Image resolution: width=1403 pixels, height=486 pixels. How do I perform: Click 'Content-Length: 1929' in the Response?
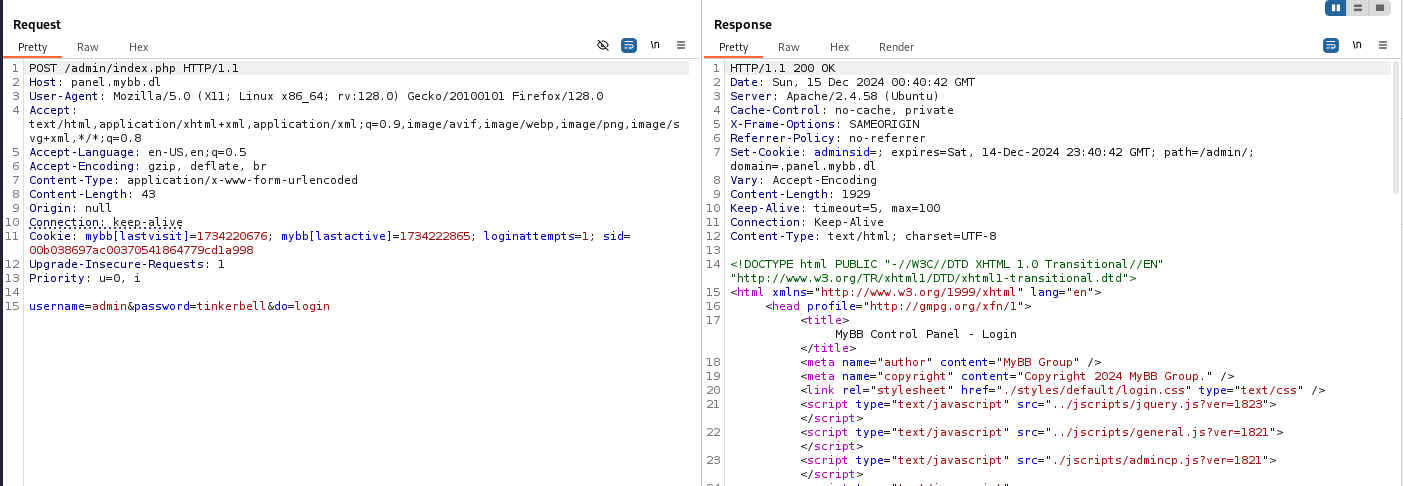(800, 194)
